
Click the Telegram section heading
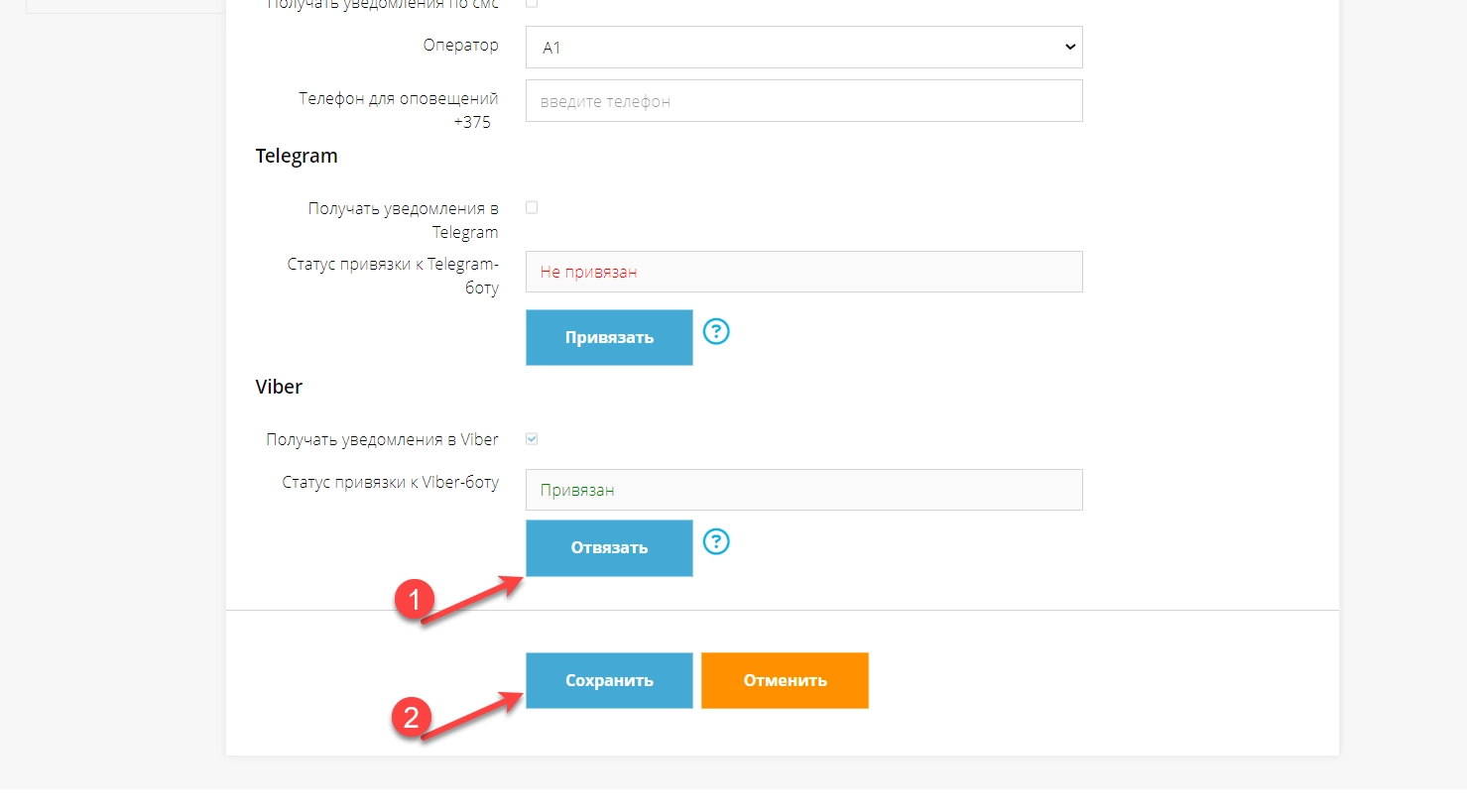297,156
